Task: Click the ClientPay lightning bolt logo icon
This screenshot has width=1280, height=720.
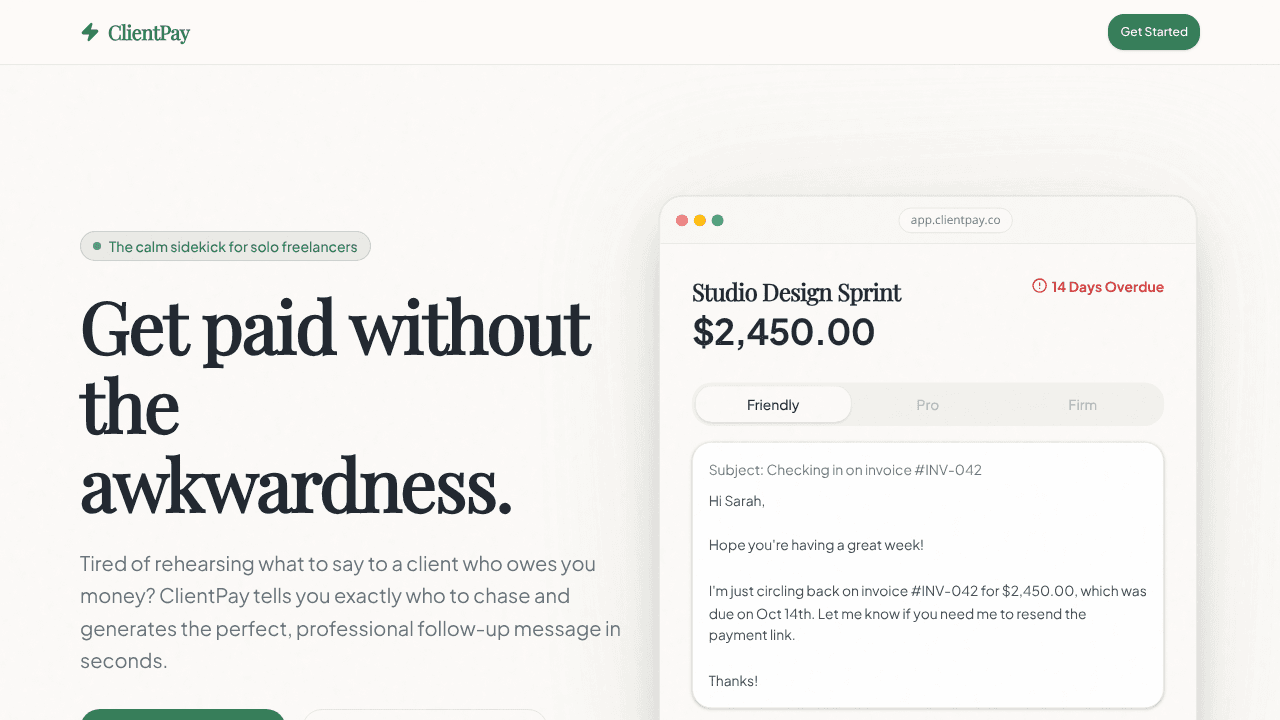Action: coord(90,32)
